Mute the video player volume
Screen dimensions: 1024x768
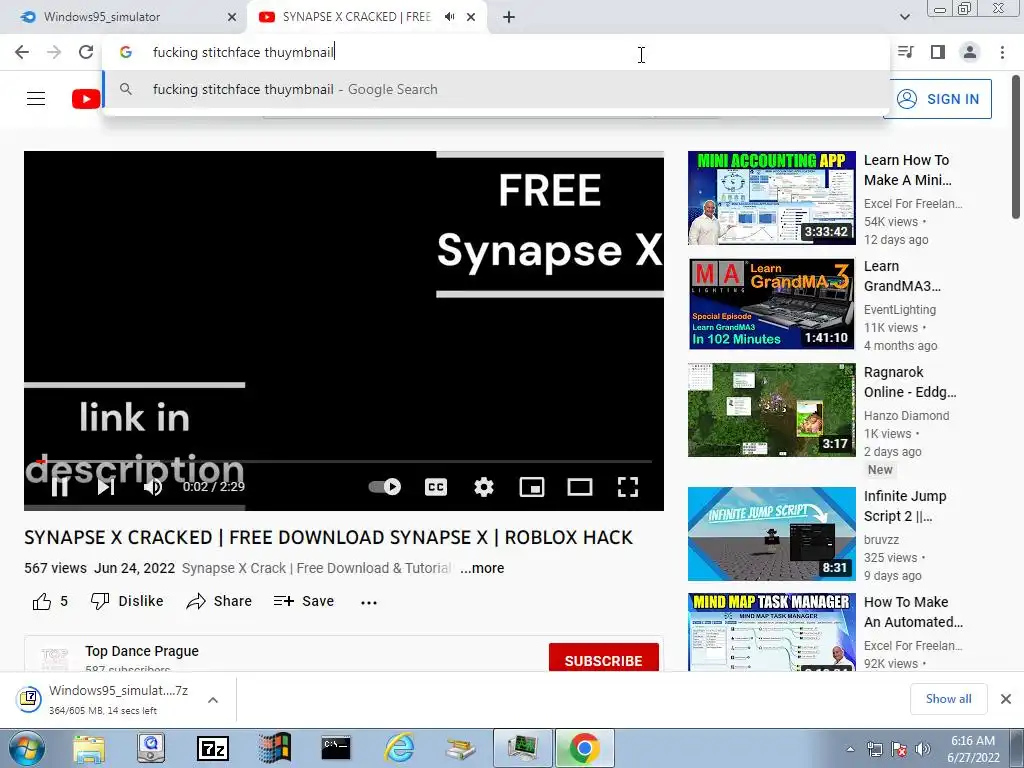153,487
